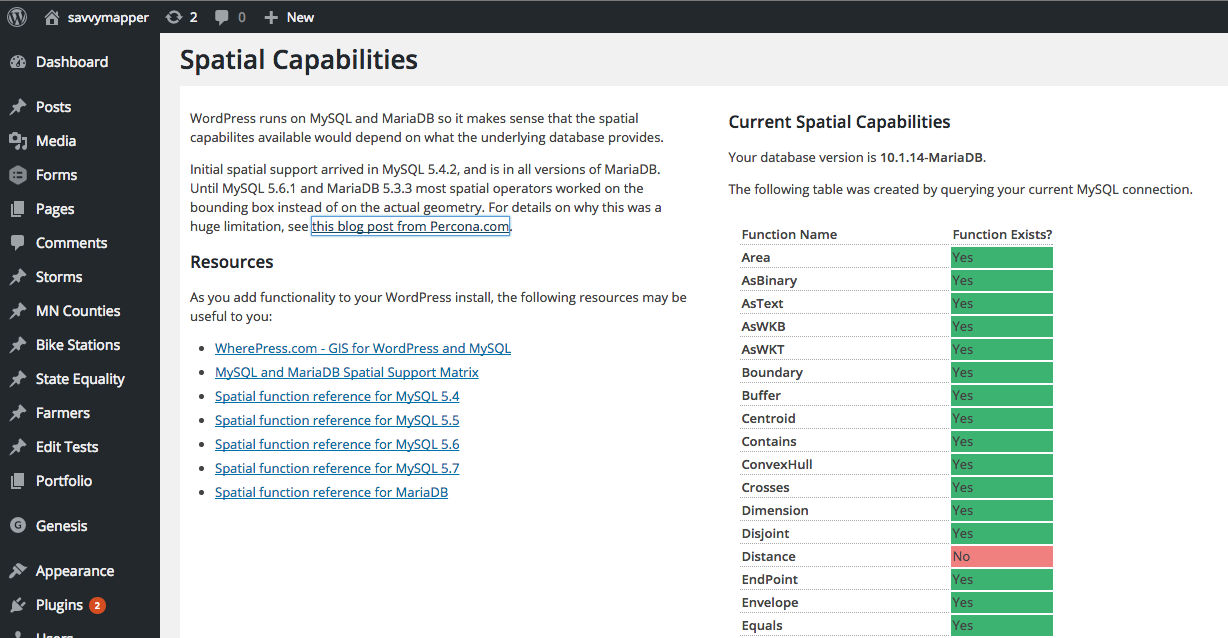Click the WordPress logo icon
This screenshot has width=1228, height=638.
[x=17, y=17]
